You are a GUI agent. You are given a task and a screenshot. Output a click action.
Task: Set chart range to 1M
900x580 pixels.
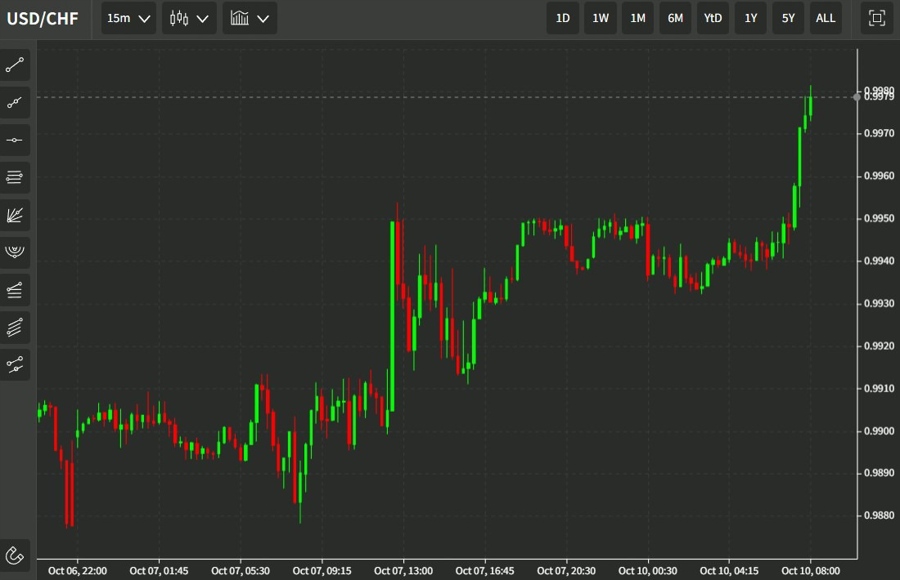pos(638,18)
